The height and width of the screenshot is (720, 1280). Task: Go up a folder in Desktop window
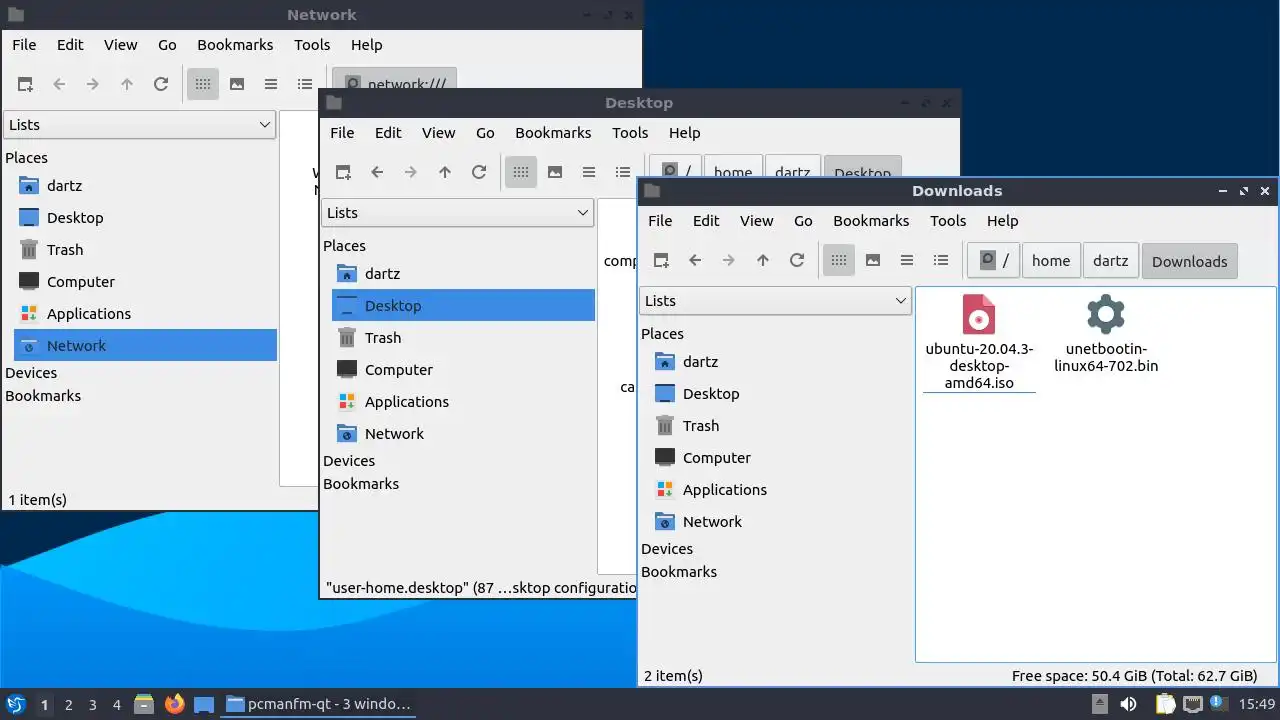coord(445,172)
